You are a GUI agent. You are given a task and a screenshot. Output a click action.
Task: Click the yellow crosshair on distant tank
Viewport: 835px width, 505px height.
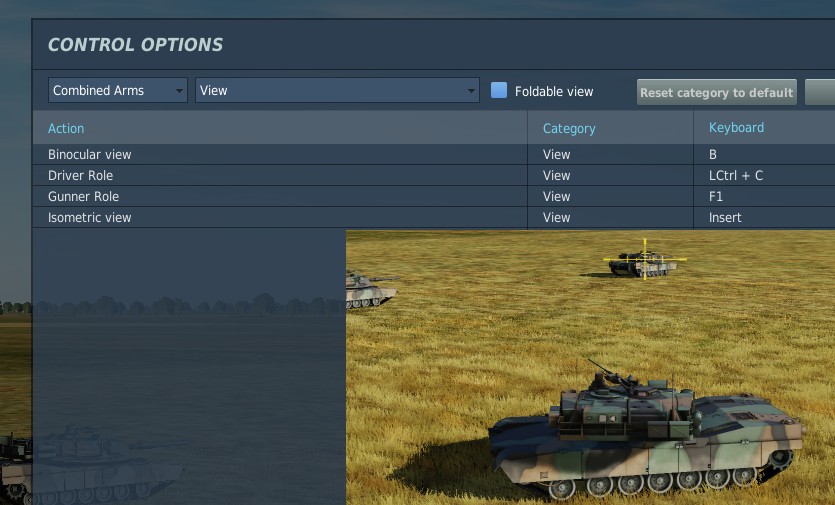tap(645, 259)
